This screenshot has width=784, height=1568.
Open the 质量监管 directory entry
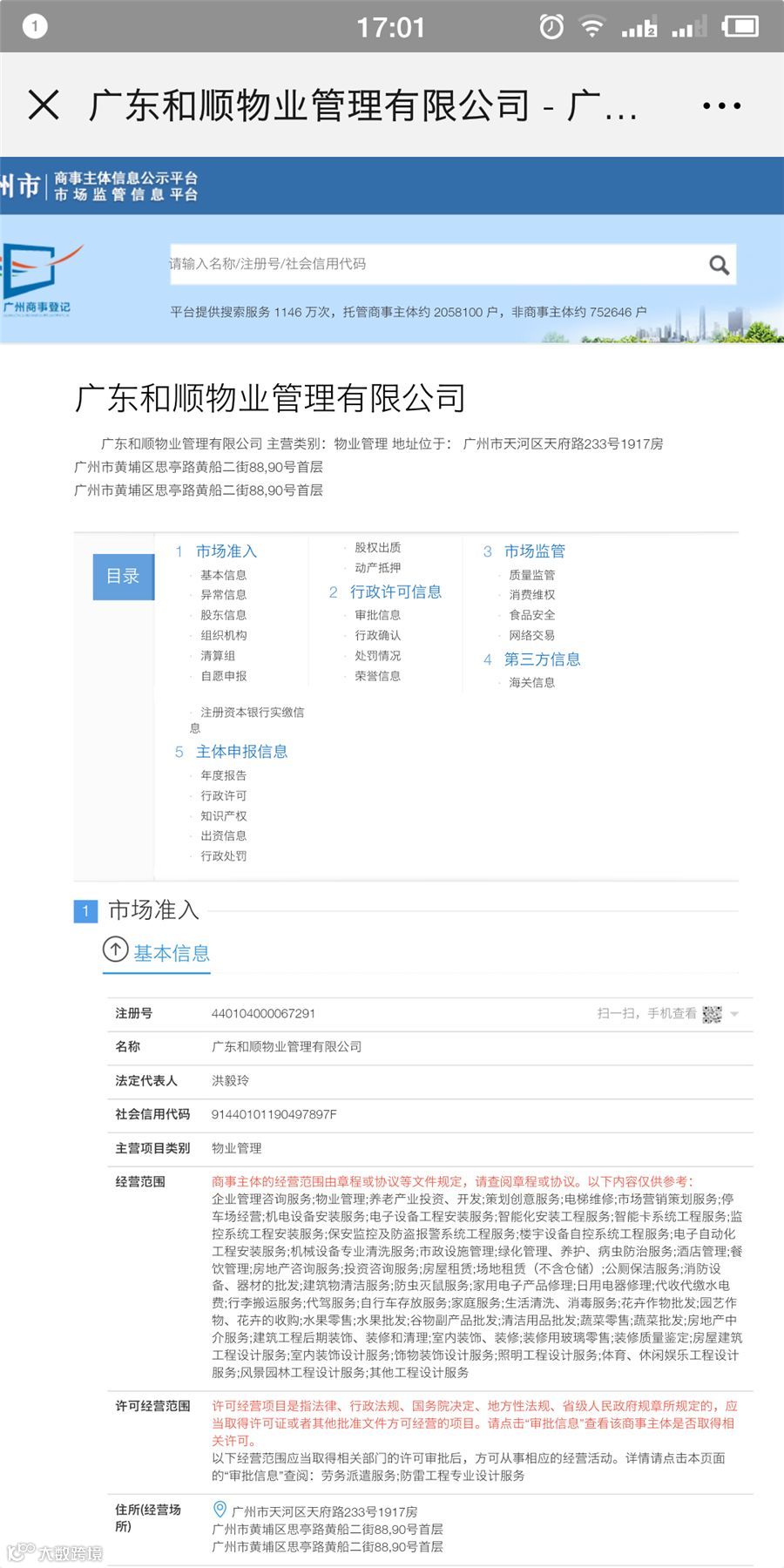pyautogui.click(x=532, y=575)
